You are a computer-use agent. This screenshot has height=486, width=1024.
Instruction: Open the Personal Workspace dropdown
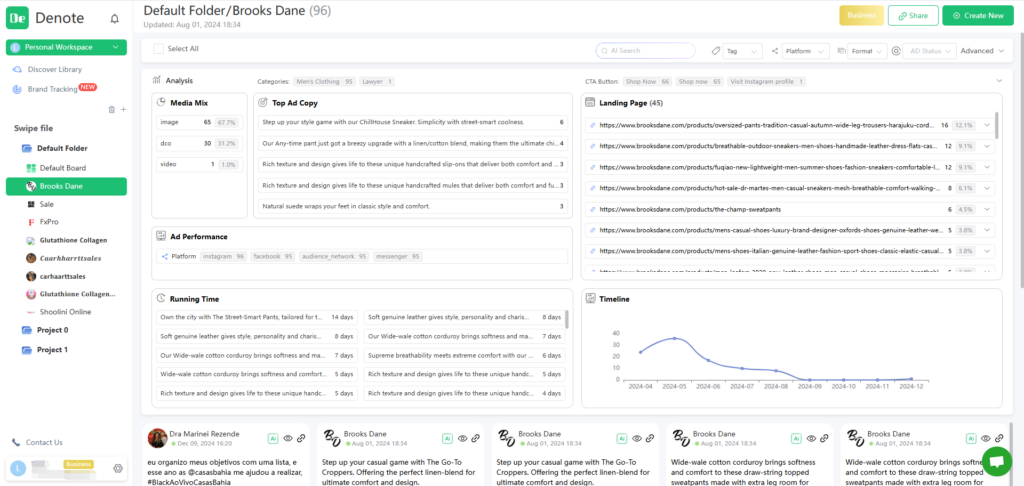(x=67, y=47)
